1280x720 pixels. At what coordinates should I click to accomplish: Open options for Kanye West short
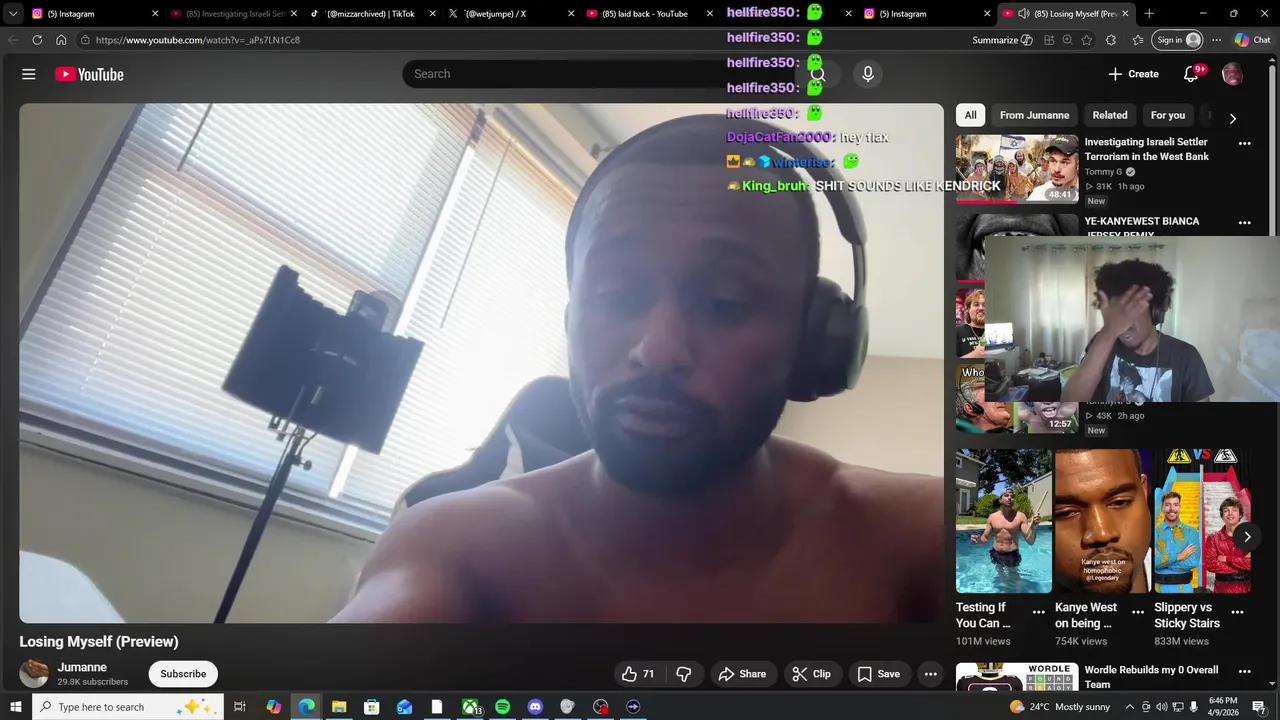pos(1138,612)
